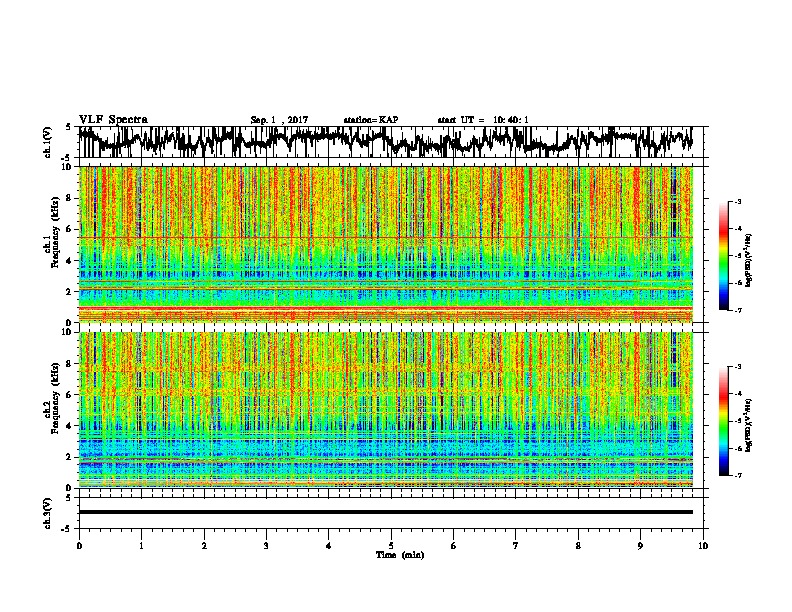Click the '-7' label on ch.2 color bar
The image size is (792, 612).
(x=737, y=475)
